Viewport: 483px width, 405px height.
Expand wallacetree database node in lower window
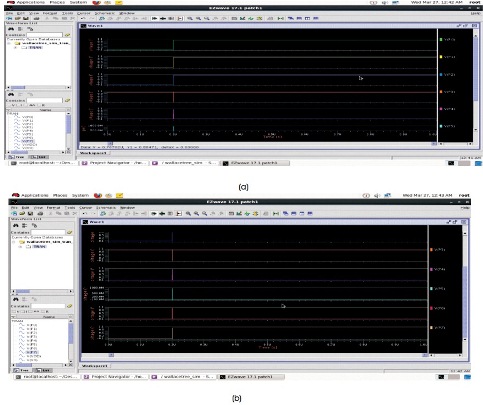14,242
